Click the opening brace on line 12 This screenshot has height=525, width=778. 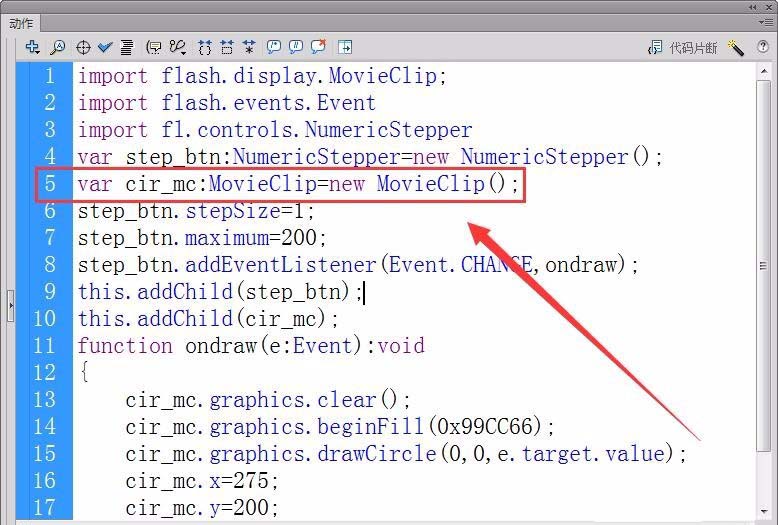(x=84, y=372)
